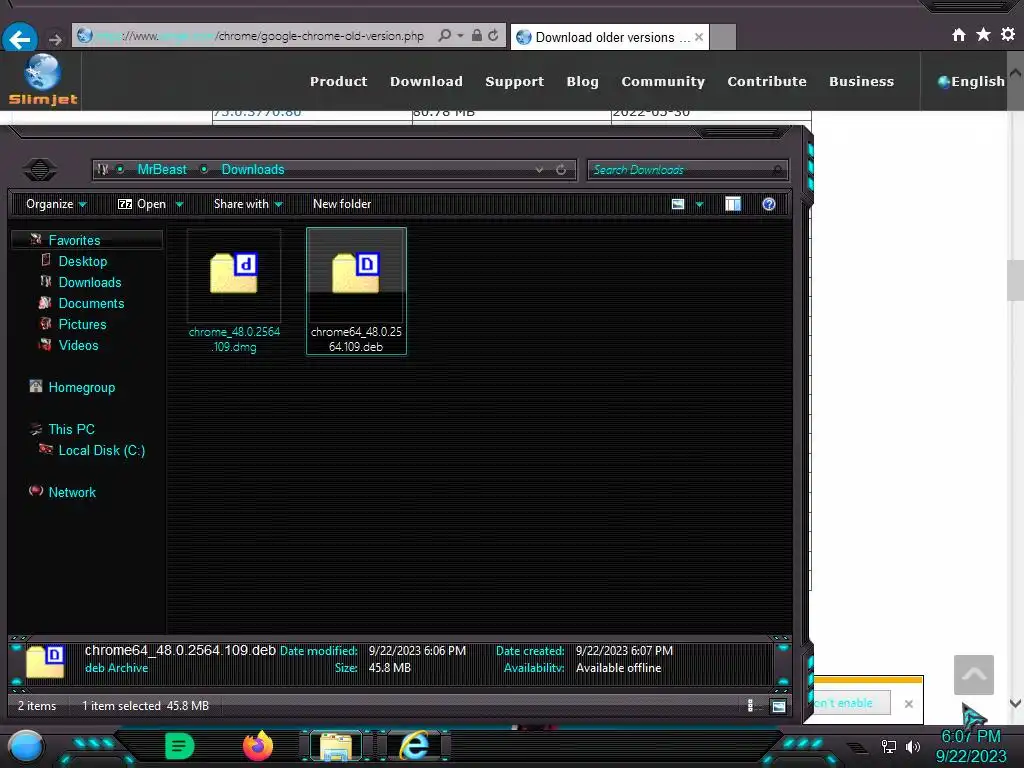Viewport: 1024px width, 768px height.
Task: Click the browser forward arrow
Action: pos(56,40)
